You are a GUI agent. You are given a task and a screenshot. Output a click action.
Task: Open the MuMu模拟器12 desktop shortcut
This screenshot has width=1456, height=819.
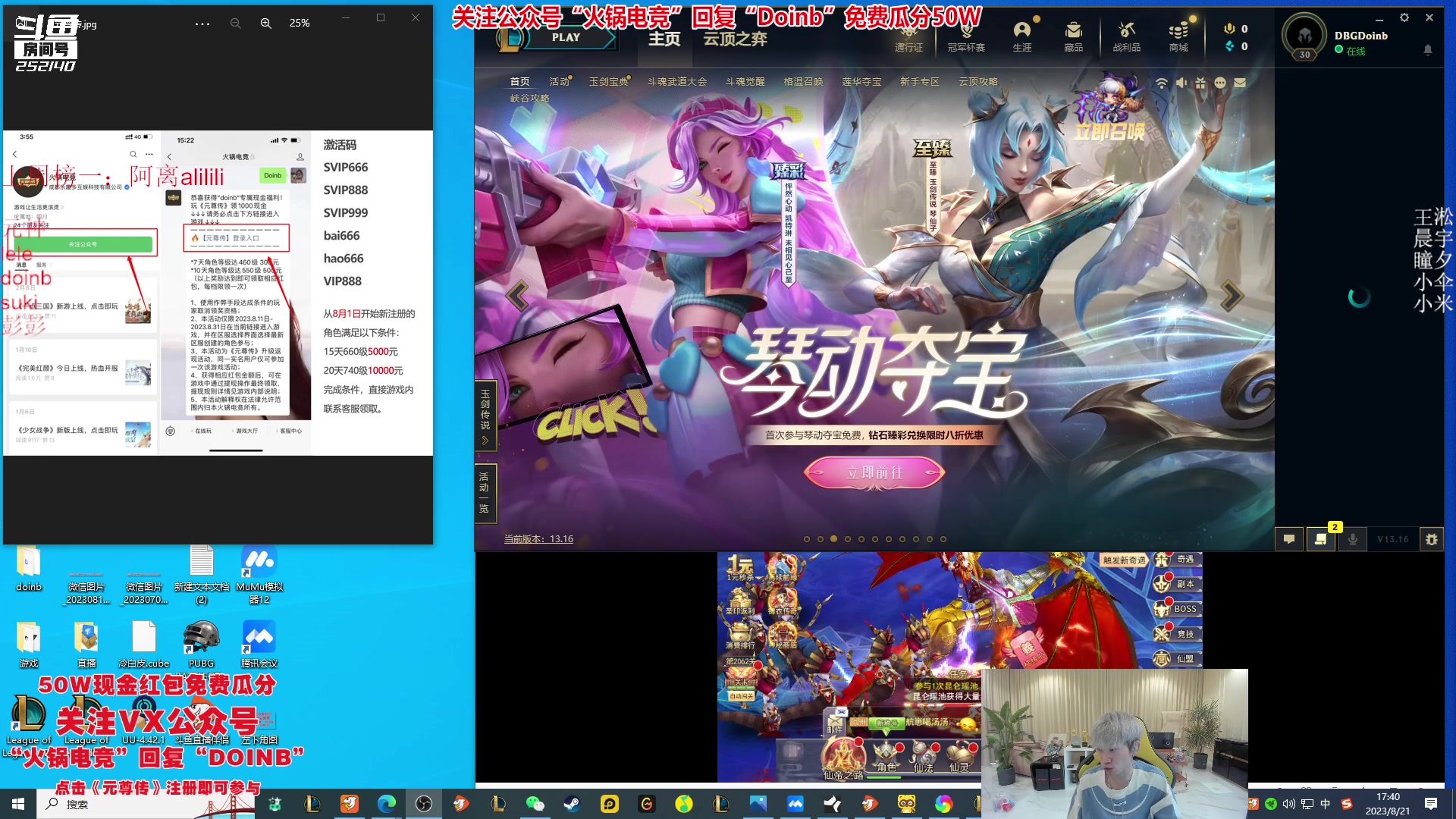click(259, 575)
